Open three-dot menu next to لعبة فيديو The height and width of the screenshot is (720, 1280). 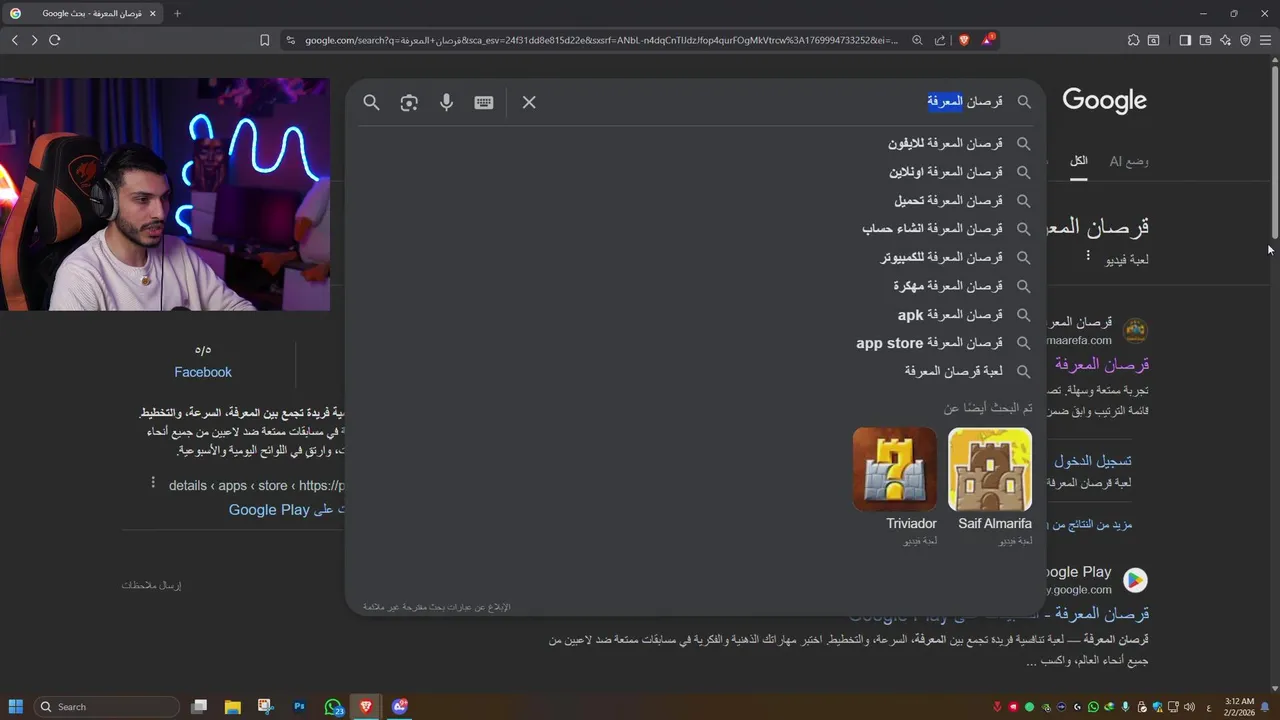click(x=1088, y=256)
